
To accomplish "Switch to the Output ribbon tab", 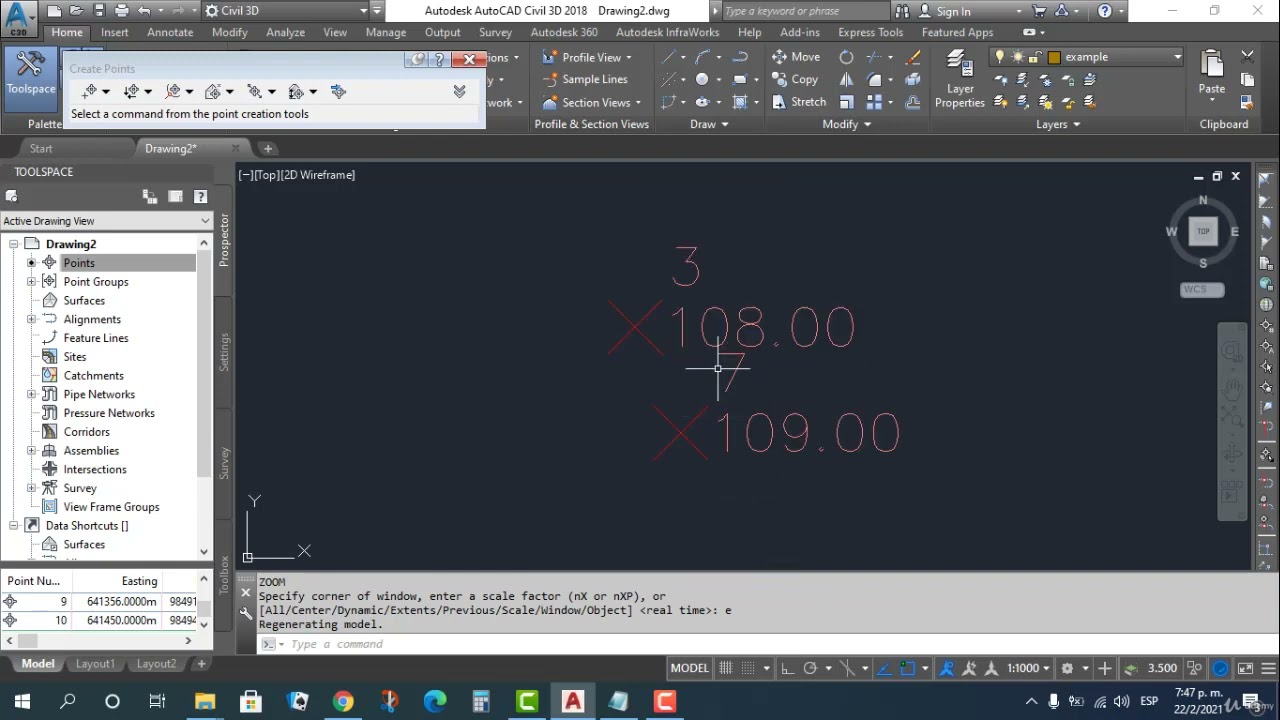I will pos(442,32).
